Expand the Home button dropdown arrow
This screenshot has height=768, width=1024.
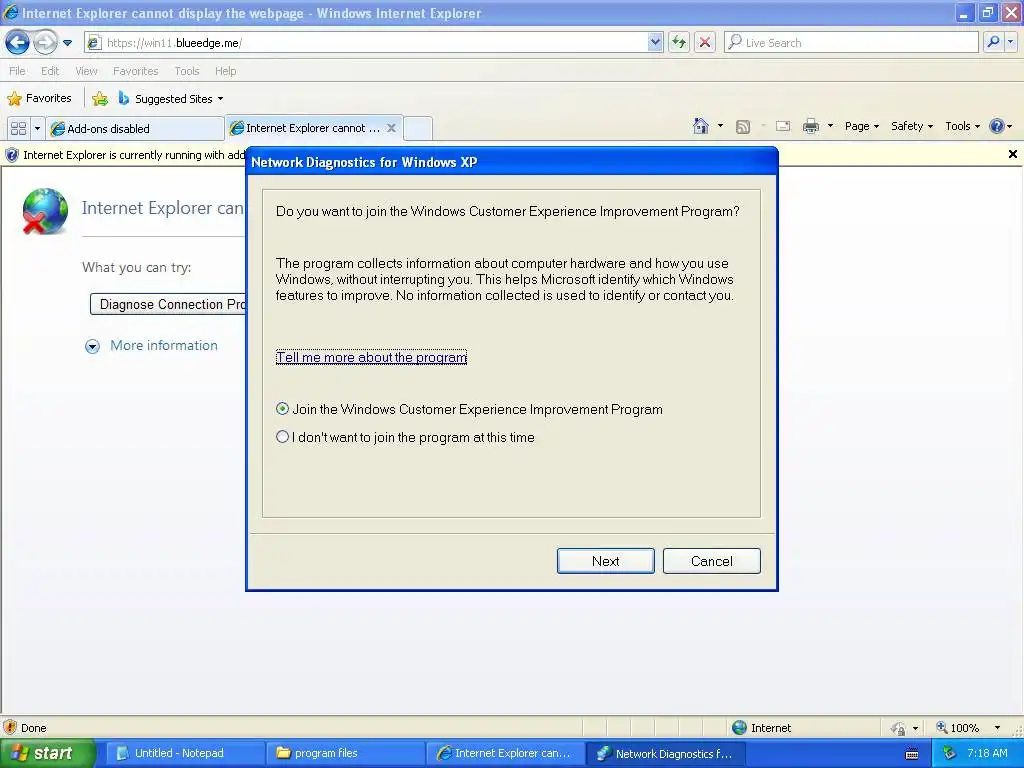[x=720, y=126]
